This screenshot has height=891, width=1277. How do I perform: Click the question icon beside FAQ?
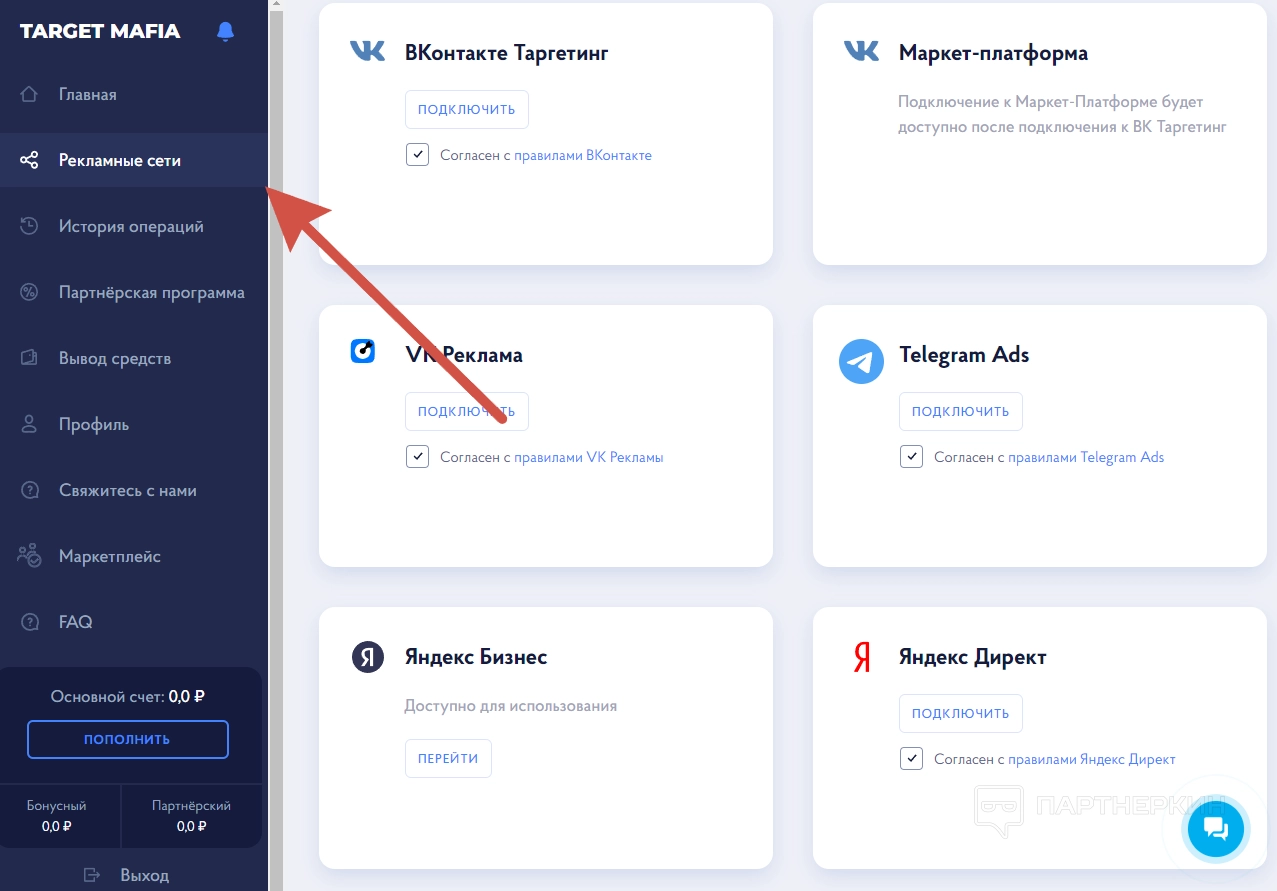pos(29,622)
